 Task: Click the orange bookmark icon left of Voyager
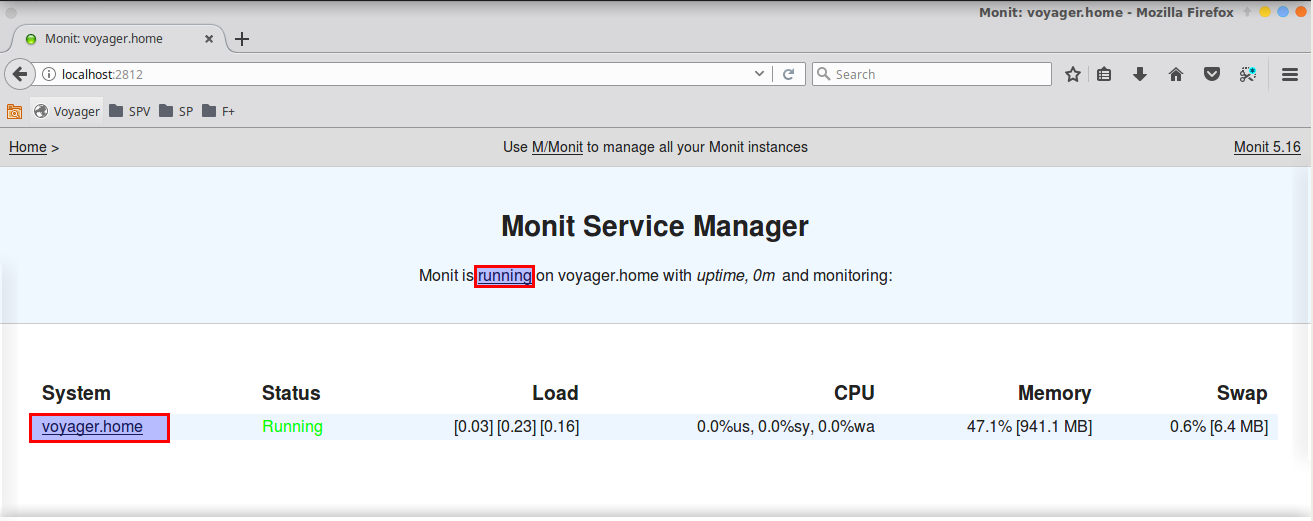coord(15,111)
